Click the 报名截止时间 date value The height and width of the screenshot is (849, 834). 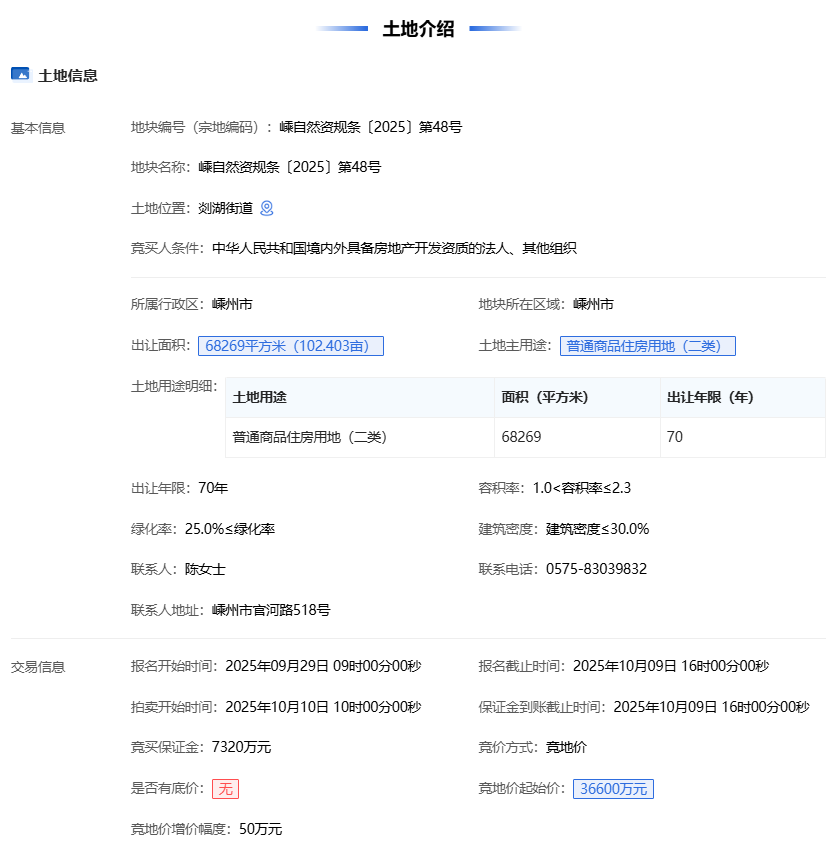[x=671, y=666]
